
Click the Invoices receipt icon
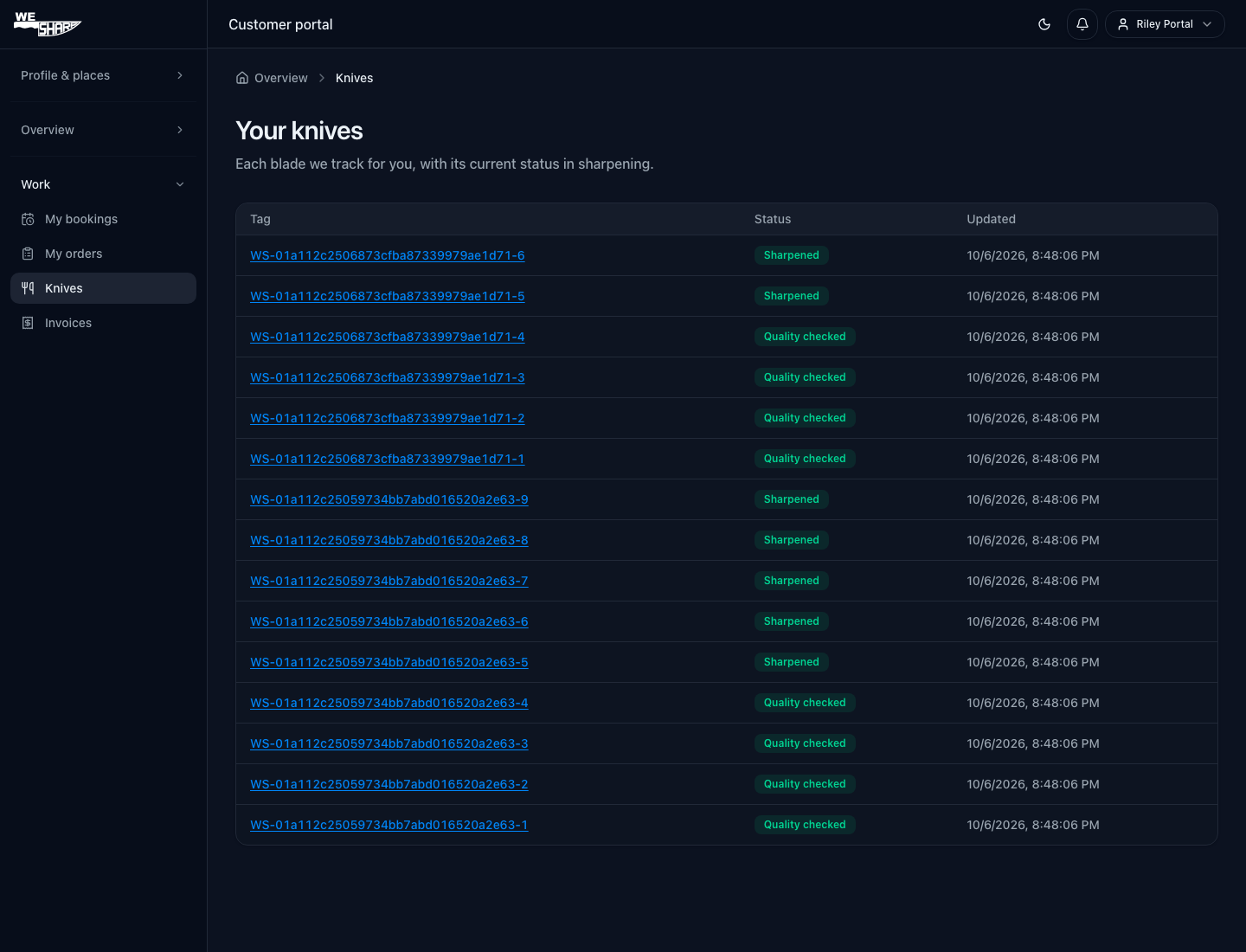click(x=28, y=323)
